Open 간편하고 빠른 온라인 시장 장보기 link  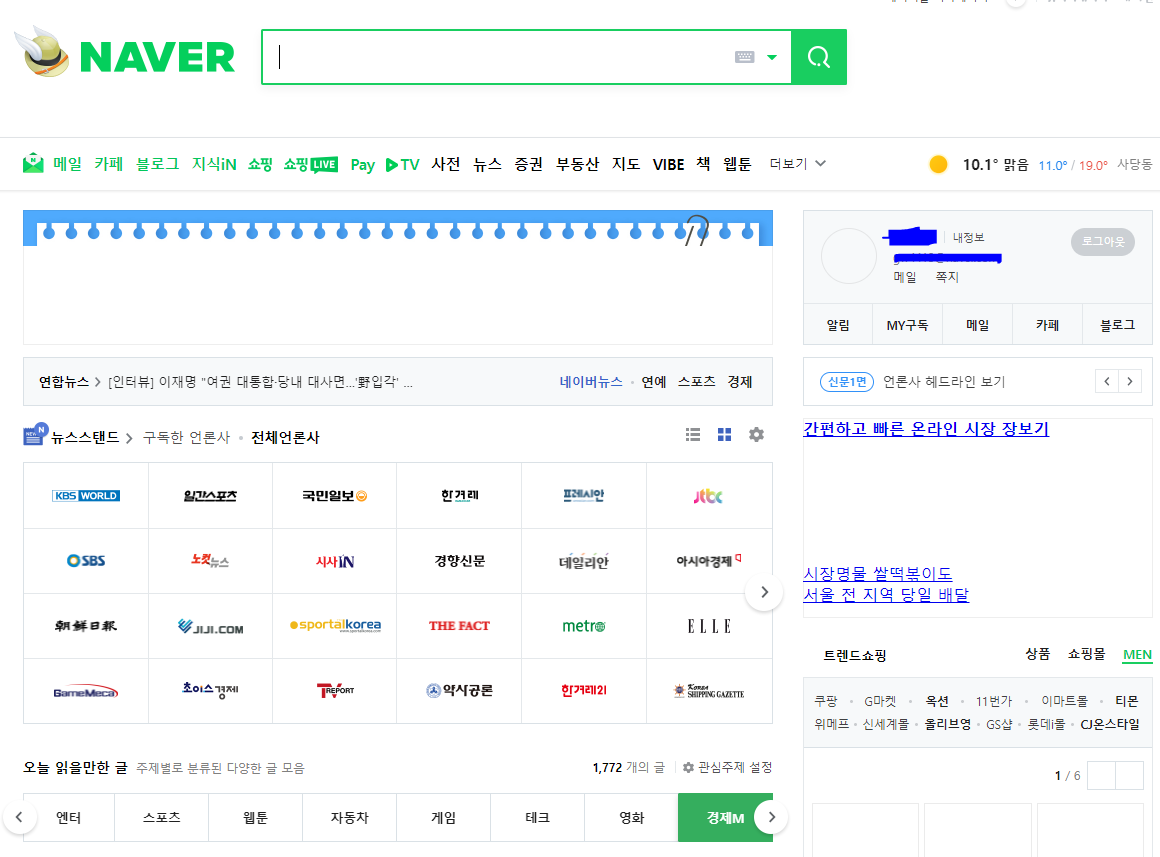pos(926,428)
